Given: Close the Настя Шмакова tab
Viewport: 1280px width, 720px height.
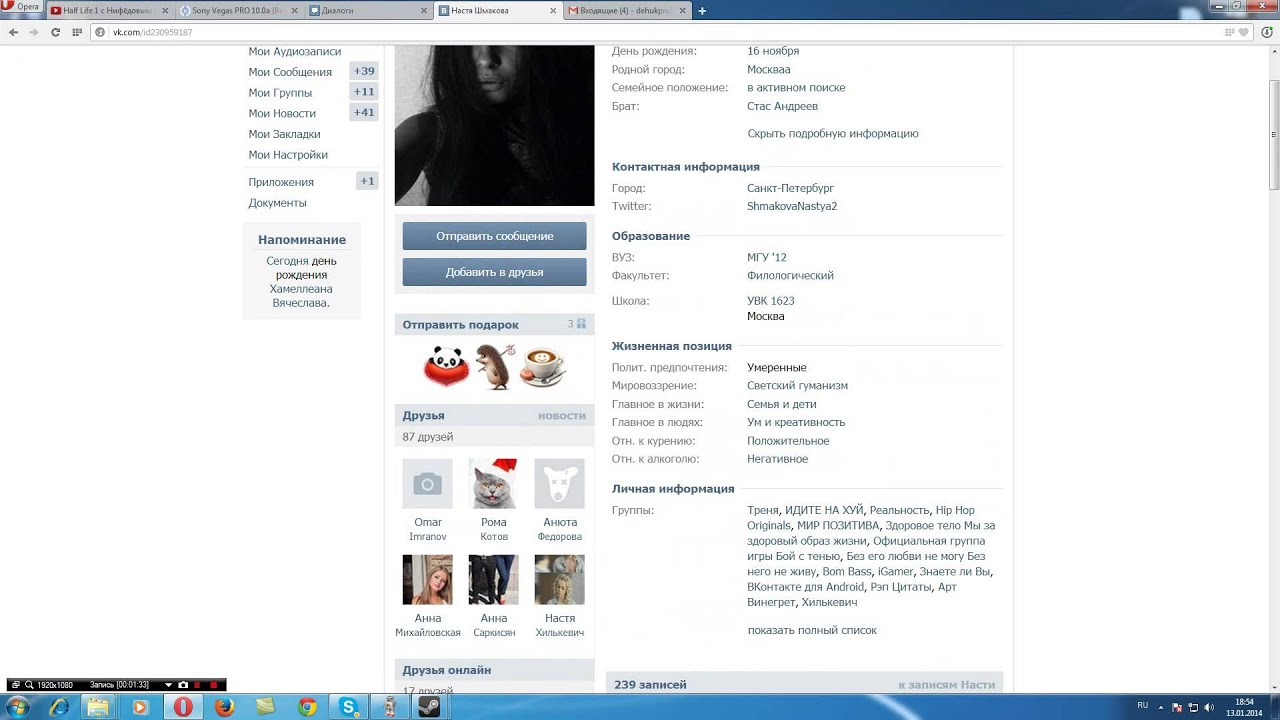Looking at the screenshot, I should pyautogui.click(x=553, y=10).
